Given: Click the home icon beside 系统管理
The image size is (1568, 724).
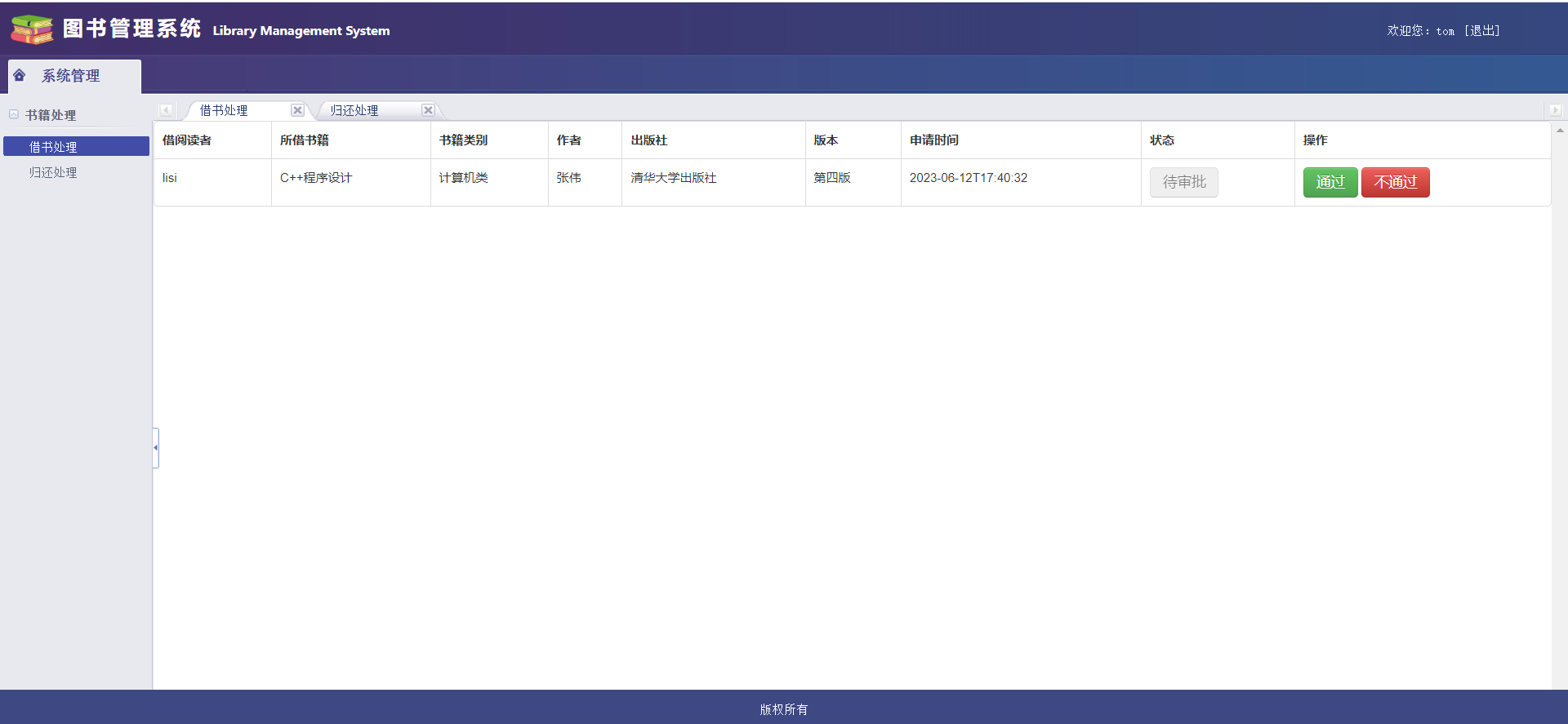Looking at the screenshot, I should 20,75.
